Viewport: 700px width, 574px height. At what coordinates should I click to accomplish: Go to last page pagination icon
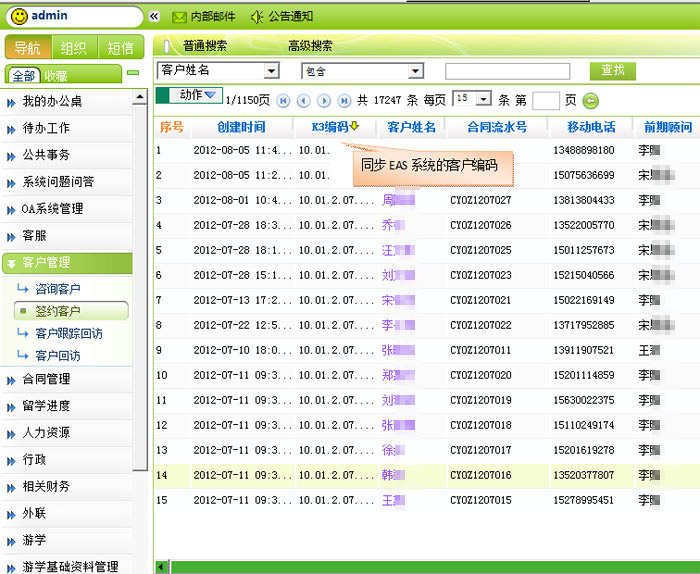[344, 101]
